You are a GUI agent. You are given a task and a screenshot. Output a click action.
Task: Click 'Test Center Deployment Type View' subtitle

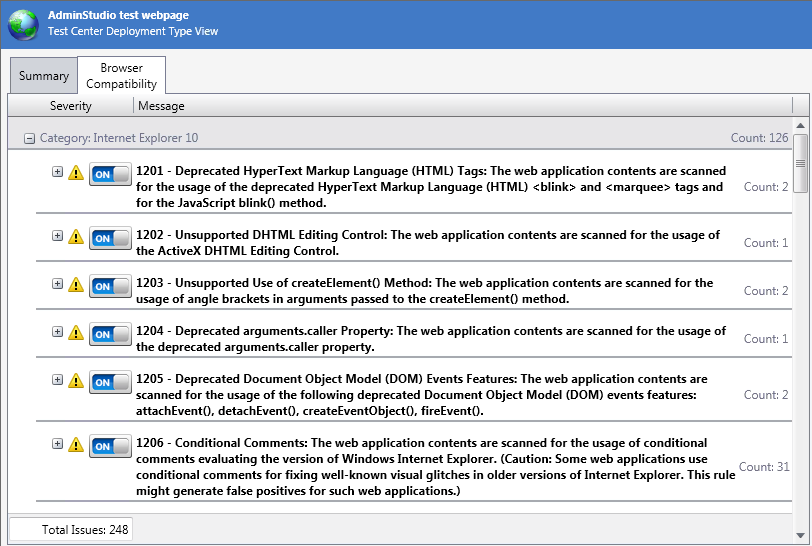pos(133,32)
